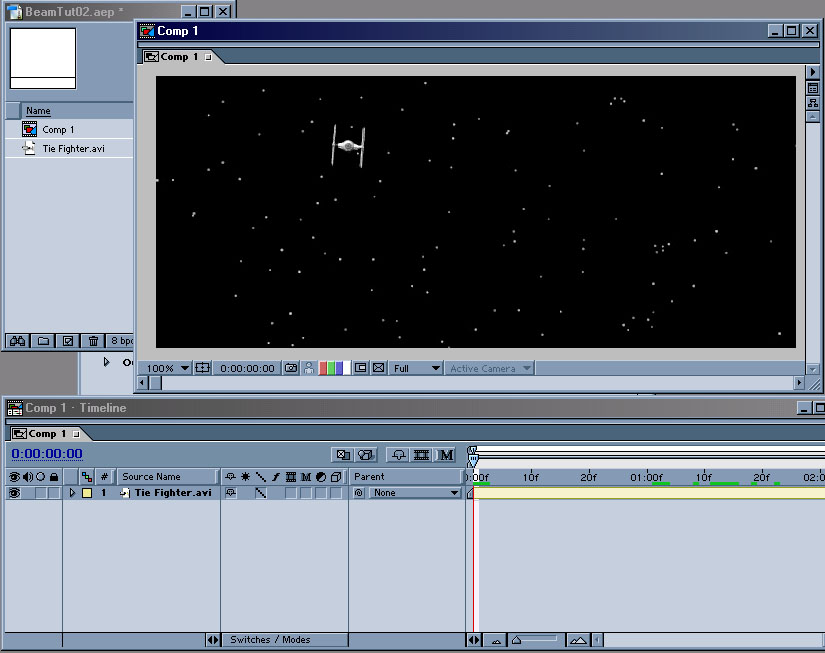Screen dimensions: 825x653
Task: Toggle title-action safe guides icon
Action: coord(203,368)
